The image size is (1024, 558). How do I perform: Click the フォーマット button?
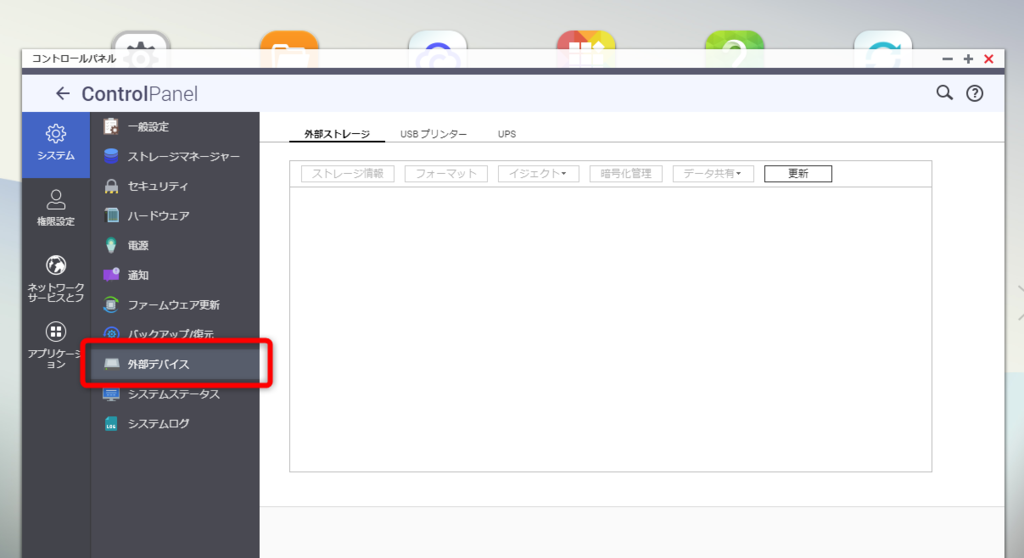click(446, 174)
